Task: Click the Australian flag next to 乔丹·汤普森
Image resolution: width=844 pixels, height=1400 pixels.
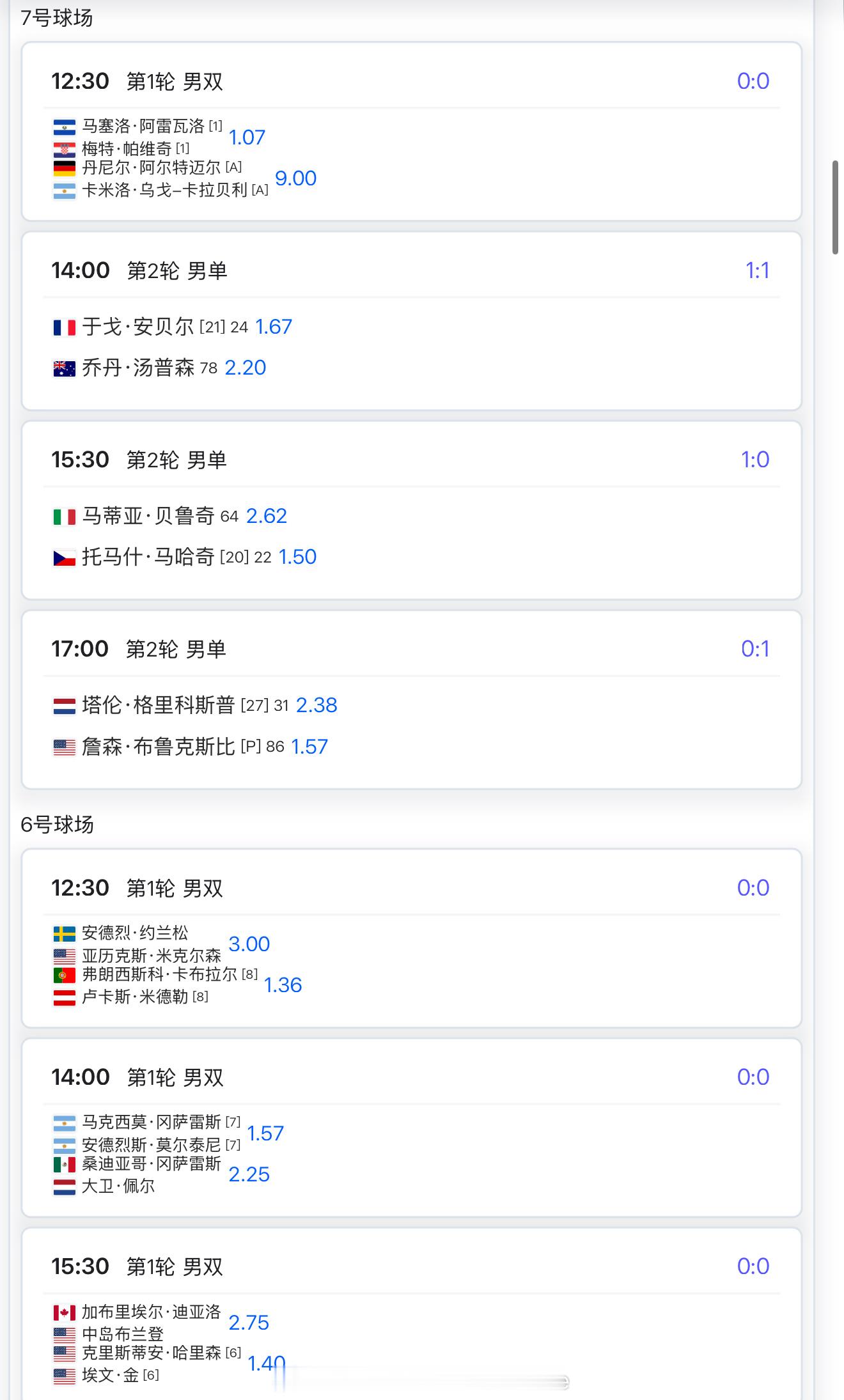Action: 64,368
